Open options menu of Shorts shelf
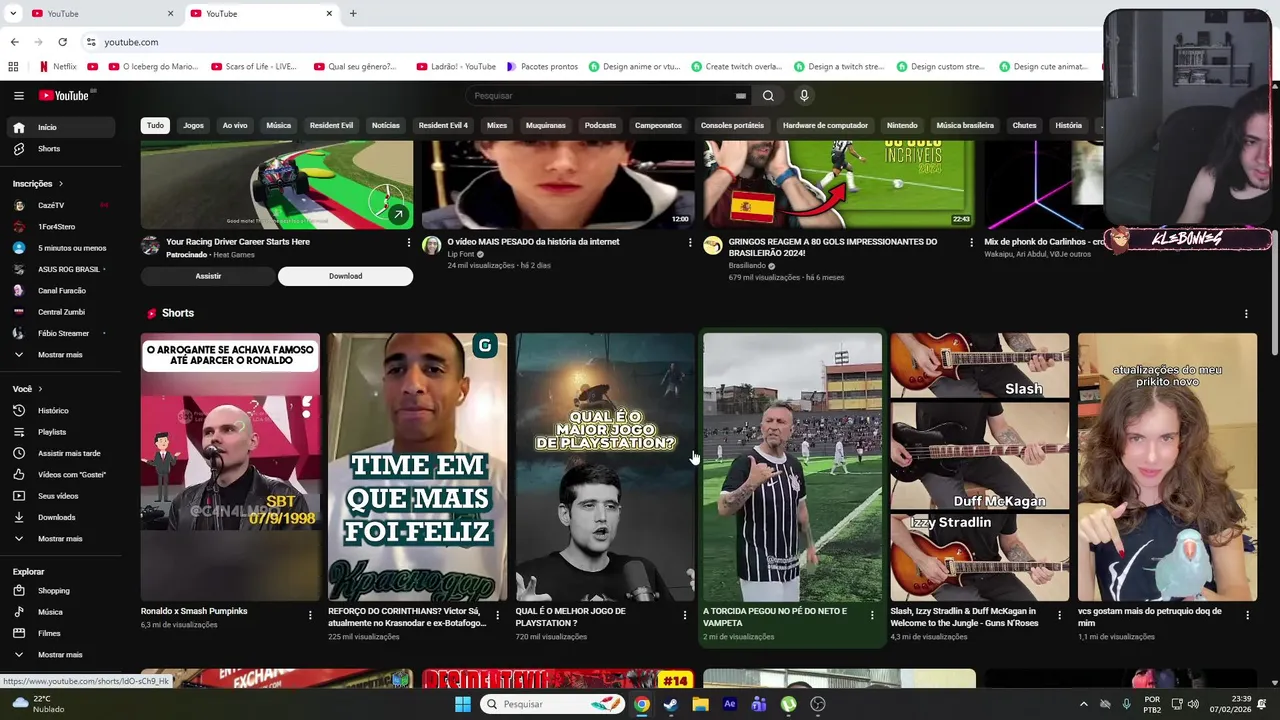 pos(1246,314)
